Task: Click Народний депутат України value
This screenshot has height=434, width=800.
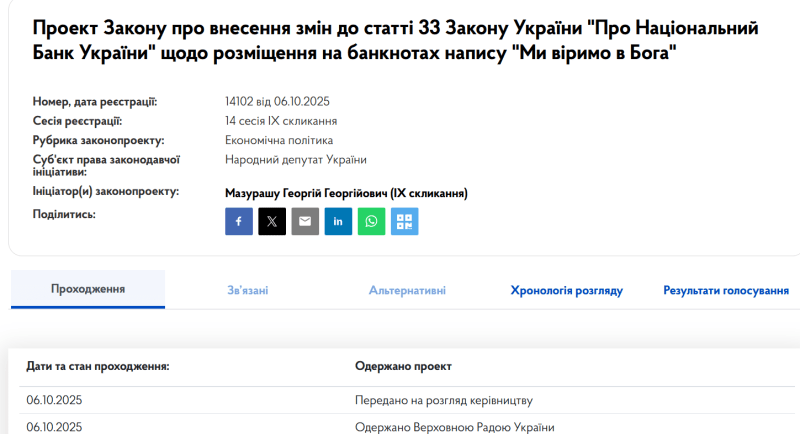Action: (296, 159)
